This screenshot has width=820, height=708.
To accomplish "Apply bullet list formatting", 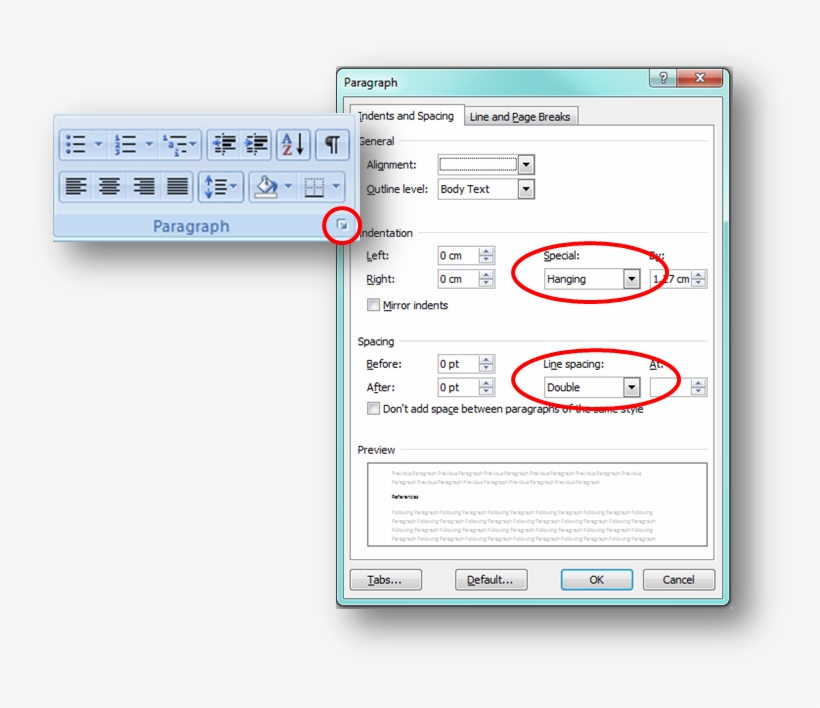I will tap(76, 144).
